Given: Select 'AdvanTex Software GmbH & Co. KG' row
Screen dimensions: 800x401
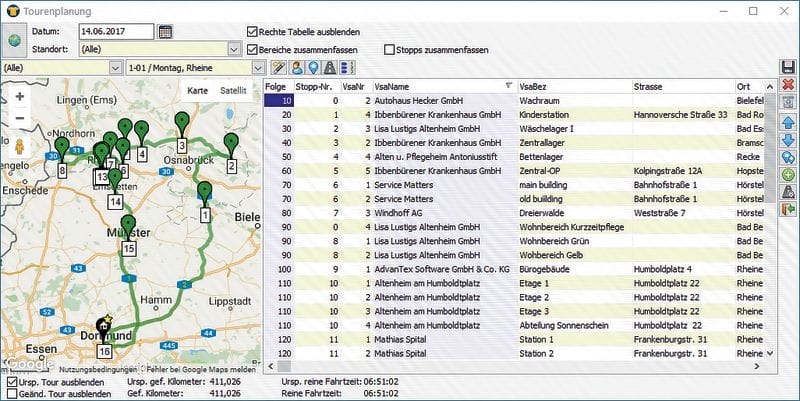Looking at the screenshot, I should [515, 269].
